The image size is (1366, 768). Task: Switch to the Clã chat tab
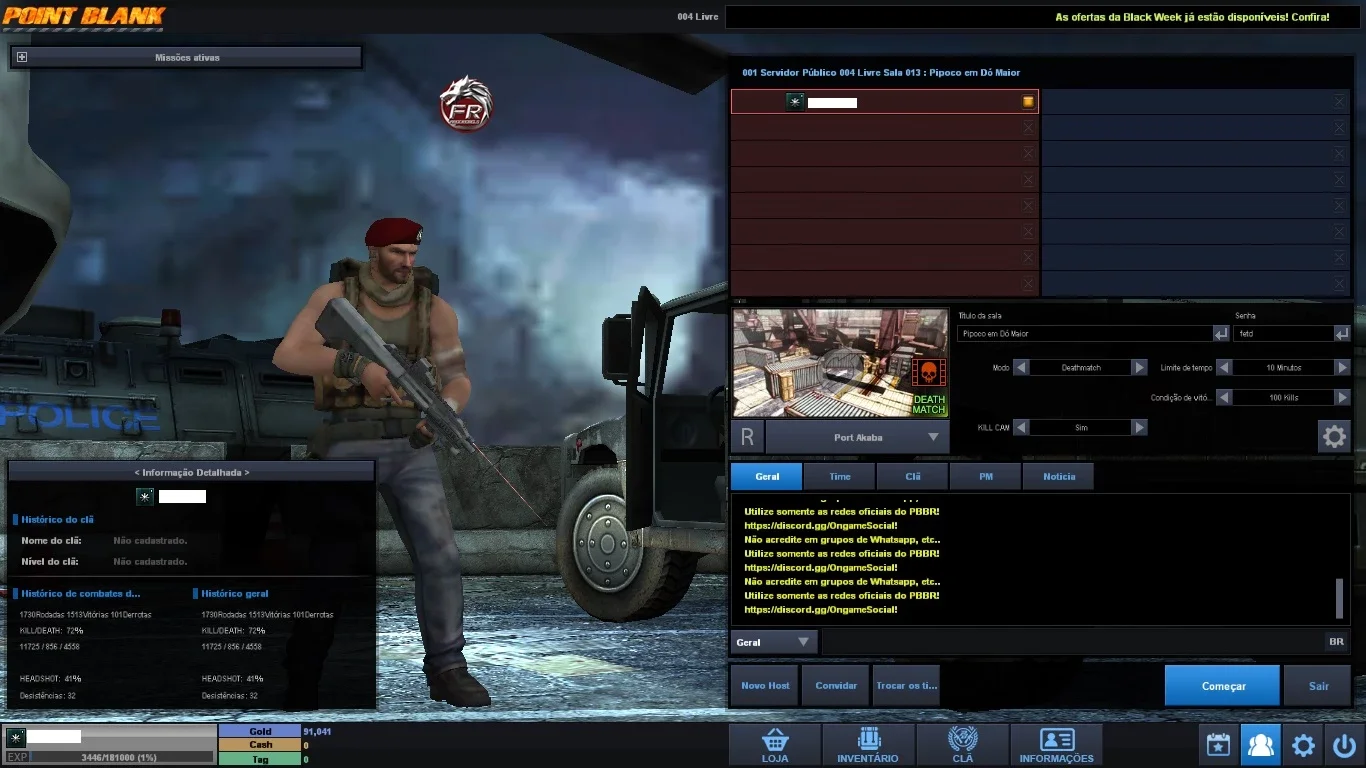(x=913, y=476)
